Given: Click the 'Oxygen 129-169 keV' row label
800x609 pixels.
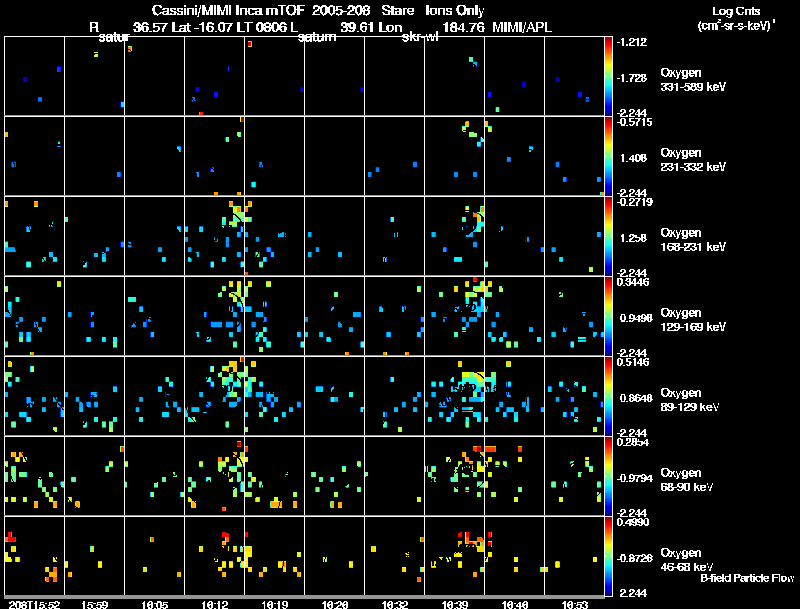Looking at the screenshot, I should [693, 320].
